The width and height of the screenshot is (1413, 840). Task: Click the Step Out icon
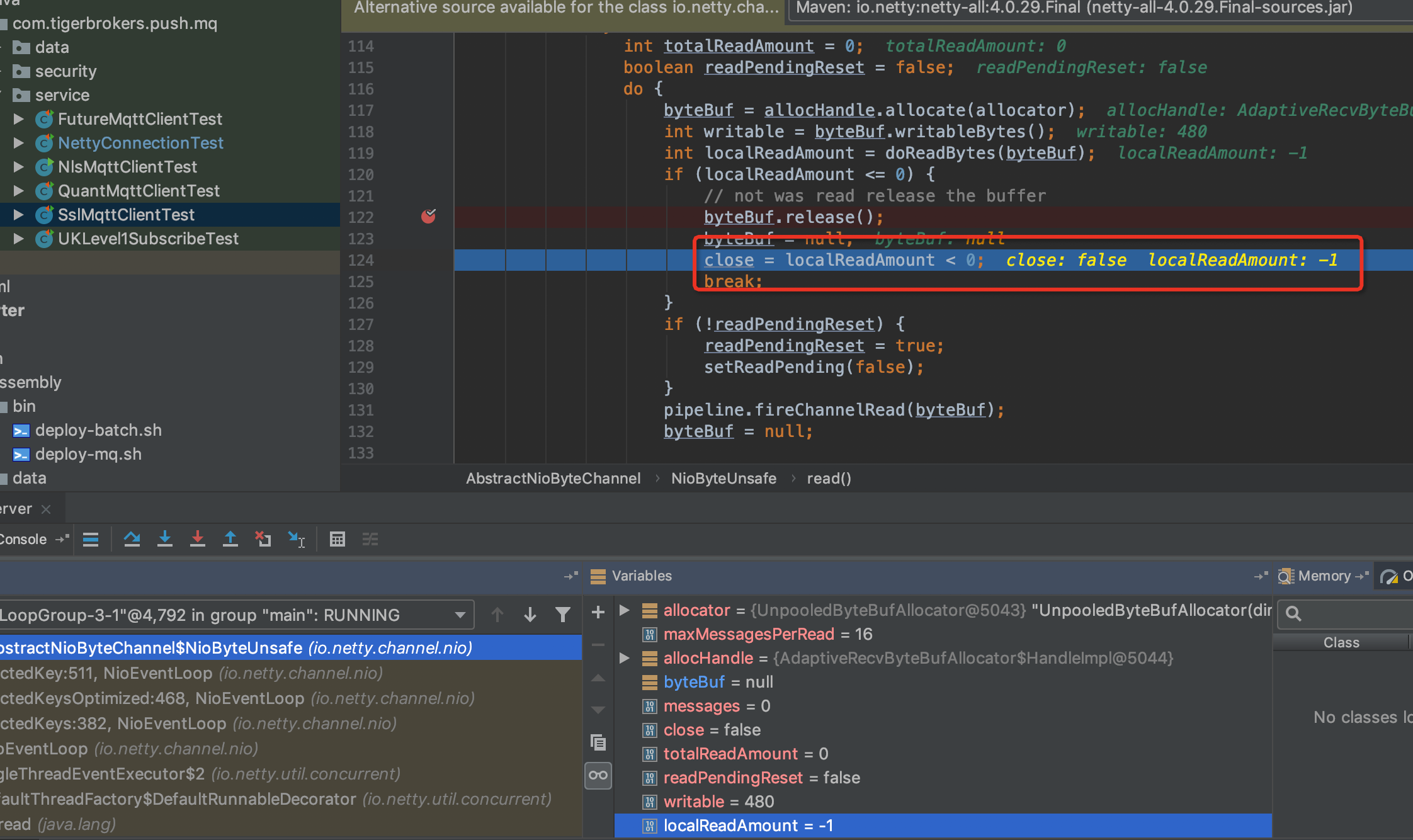point(230,539)
